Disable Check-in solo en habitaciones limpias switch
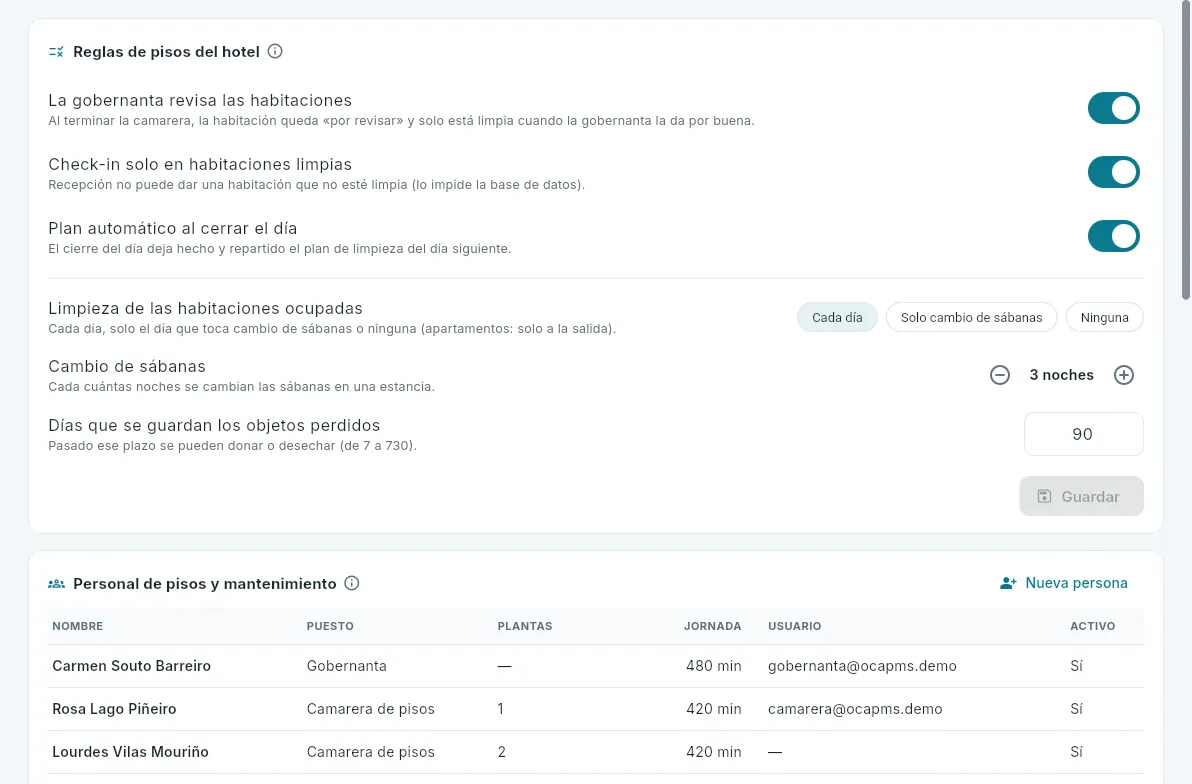1192x784 pixels. 1114,172
